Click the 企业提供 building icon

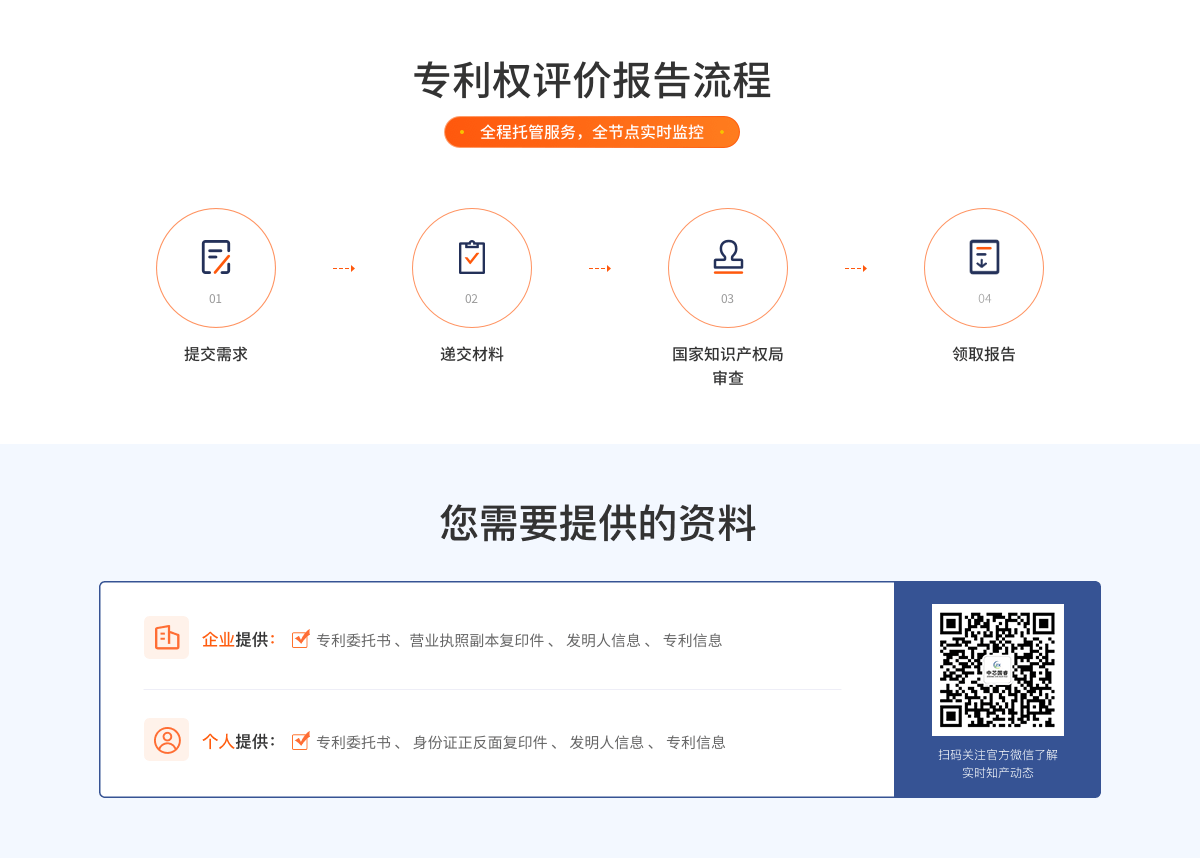166,638
